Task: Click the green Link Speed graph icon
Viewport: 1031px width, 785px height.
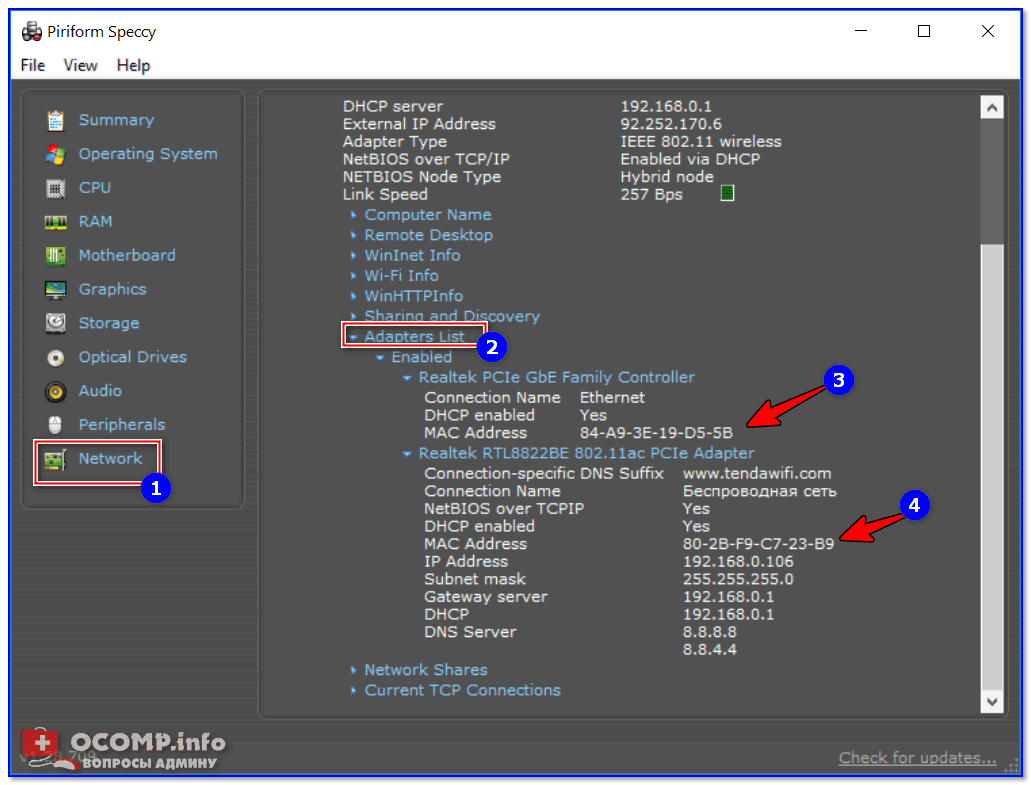Action: (x=727, y=193)
